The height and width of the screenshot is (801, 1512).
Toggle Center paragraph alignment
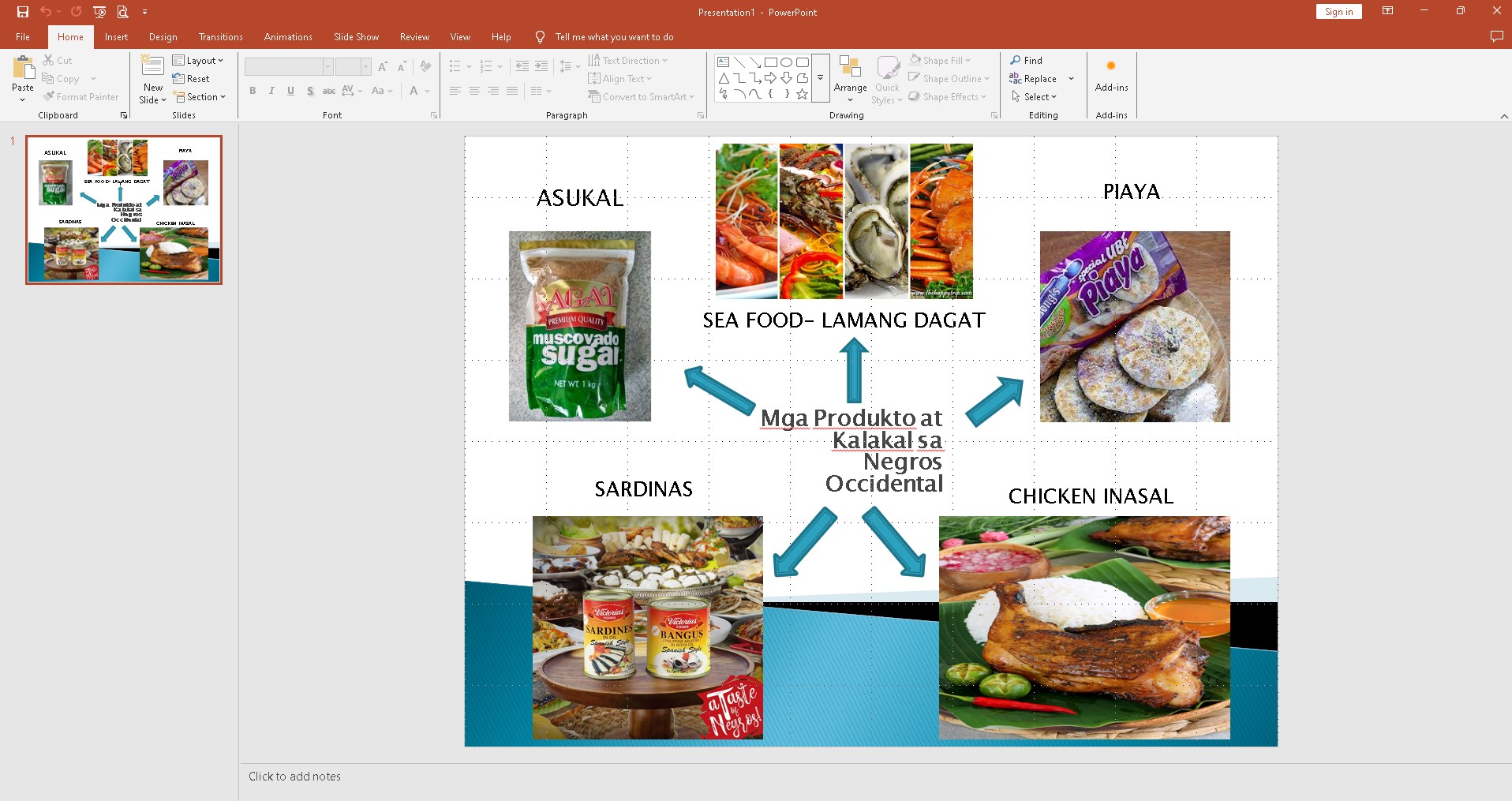tap(473, 91)
